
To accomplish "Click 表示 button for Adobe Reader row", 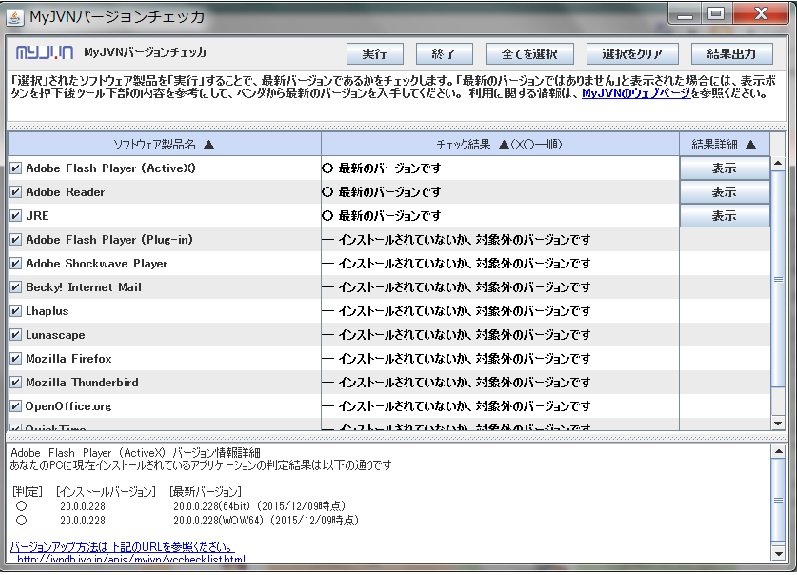I will pos(724,192).
